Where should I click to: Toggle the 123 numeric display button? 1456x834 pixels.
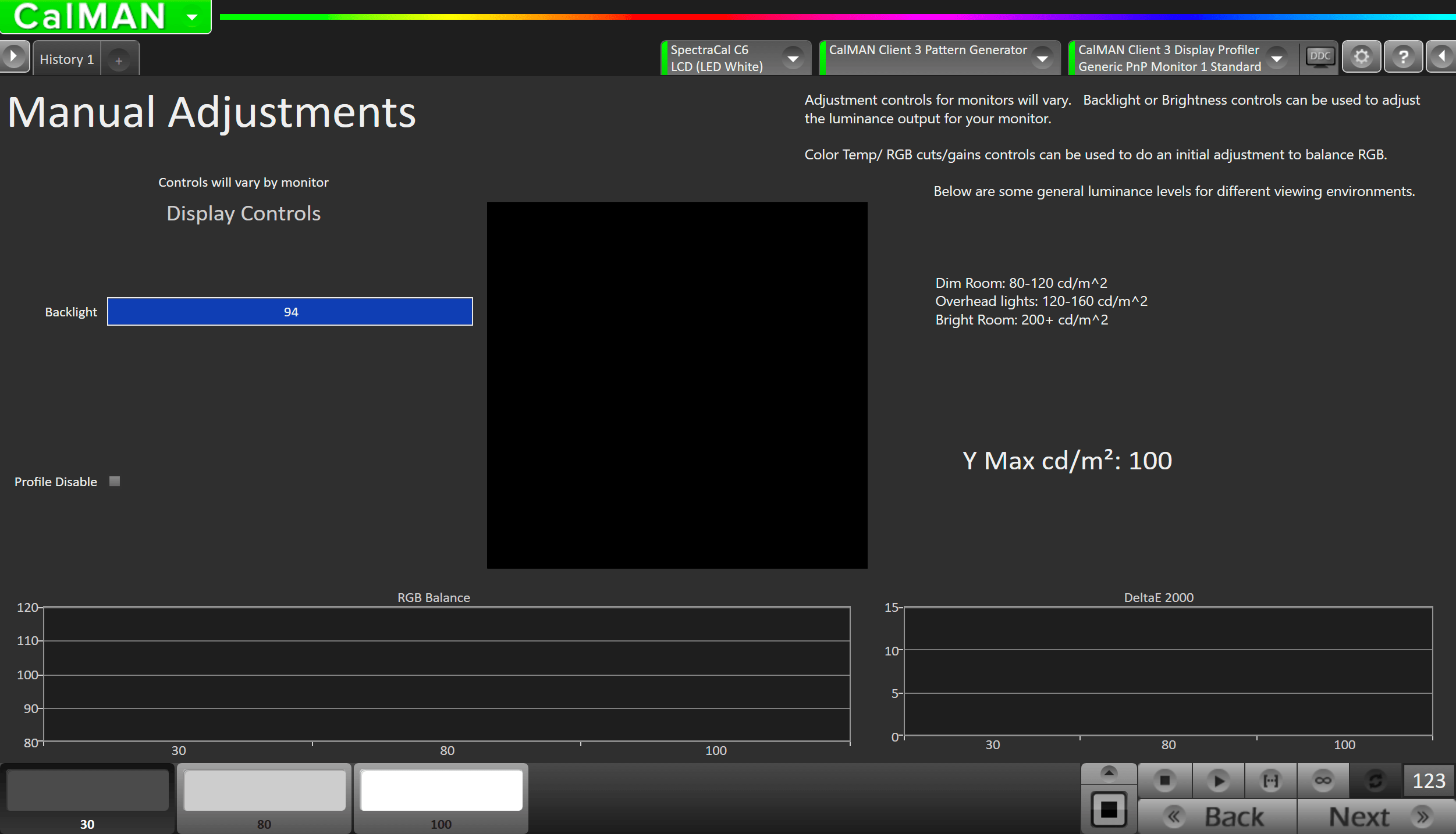(1429, 780)
